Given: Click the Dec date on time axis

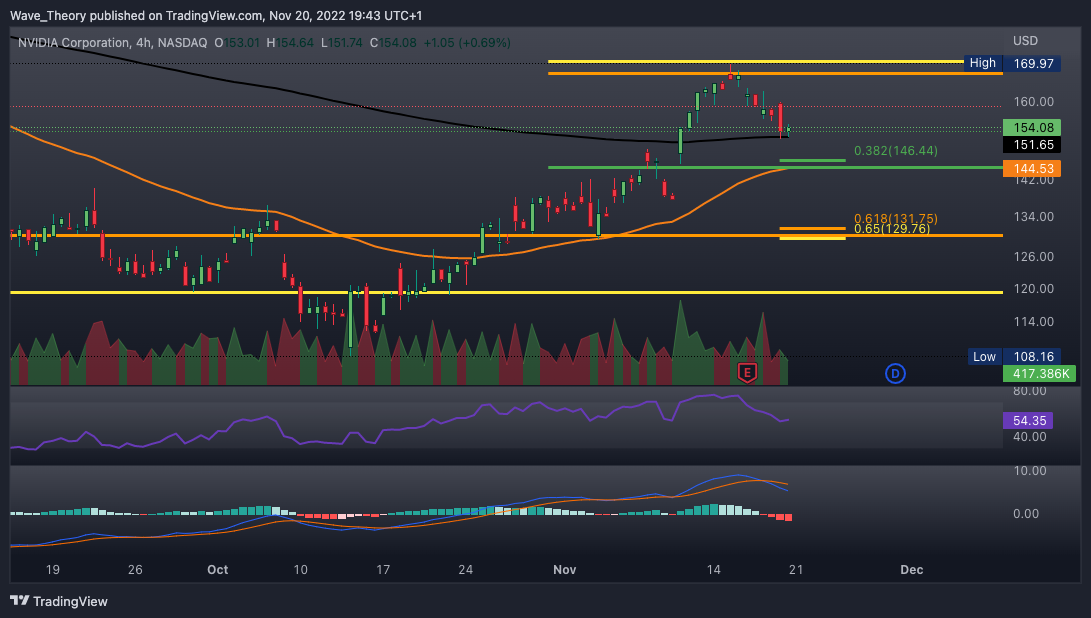Looking at the screenshot, I should (911, 569).
